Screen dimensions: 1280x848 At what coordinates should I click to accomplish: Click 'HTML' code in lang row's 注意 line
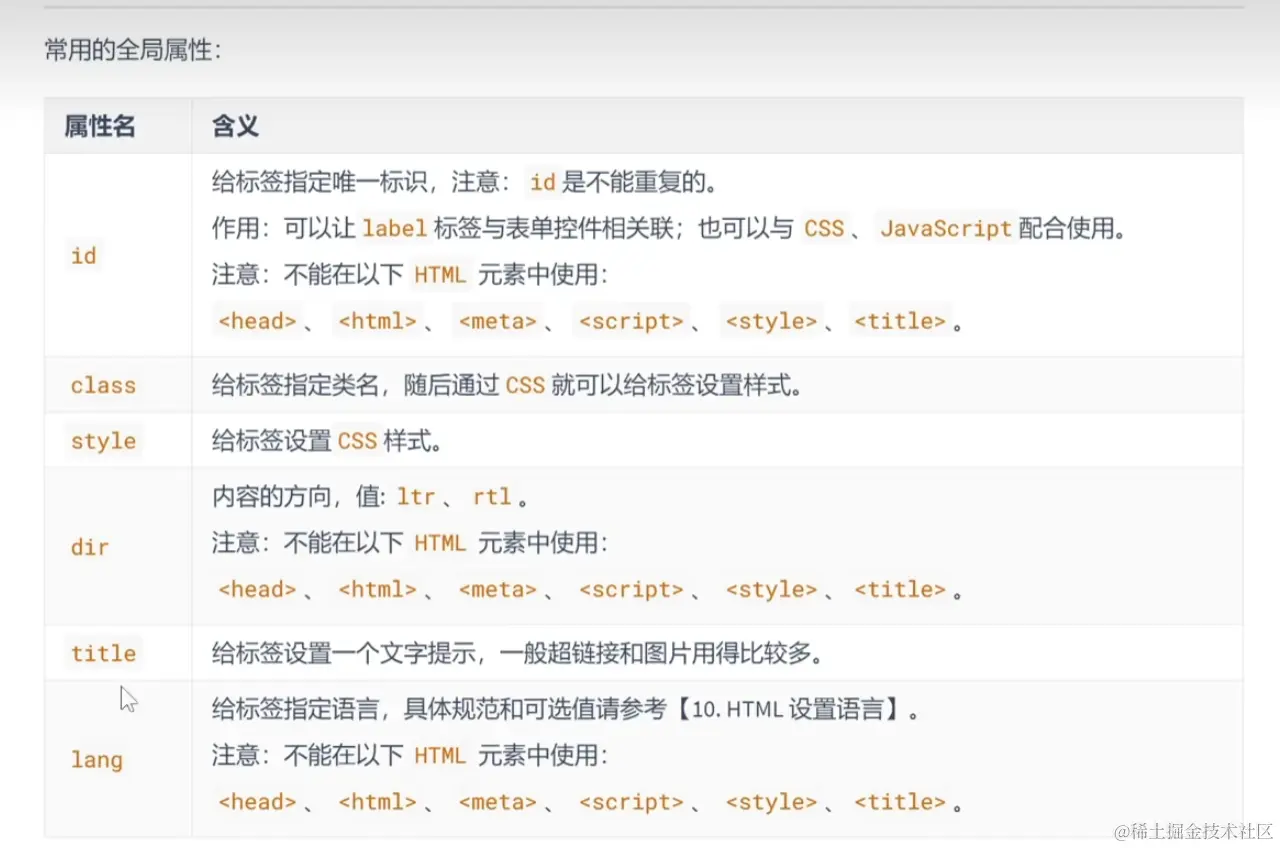(x=440, y=755)
